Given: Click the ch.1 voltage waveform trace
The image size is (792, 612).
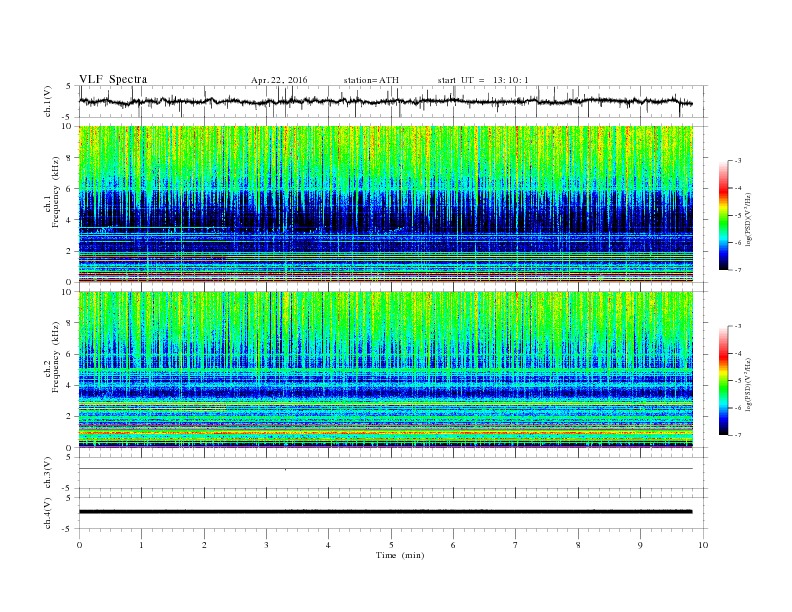Looking at the screenshot, I should pyautogui.click(x=386, y=101).
